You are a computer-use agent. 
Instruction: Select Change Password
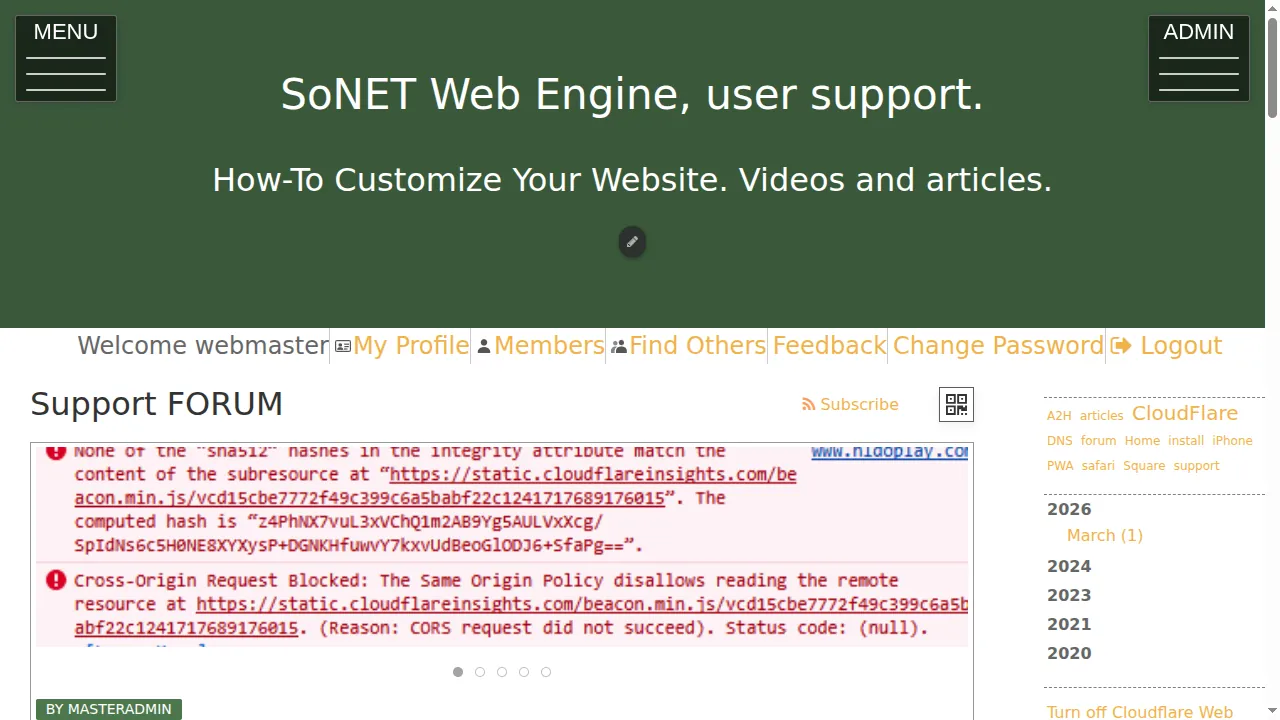998,346
